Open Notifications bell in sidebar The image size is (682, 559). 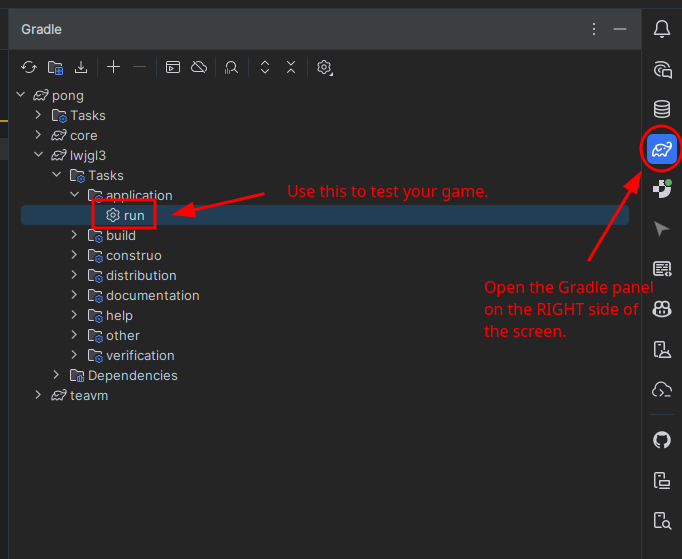[x=662, y=29]
